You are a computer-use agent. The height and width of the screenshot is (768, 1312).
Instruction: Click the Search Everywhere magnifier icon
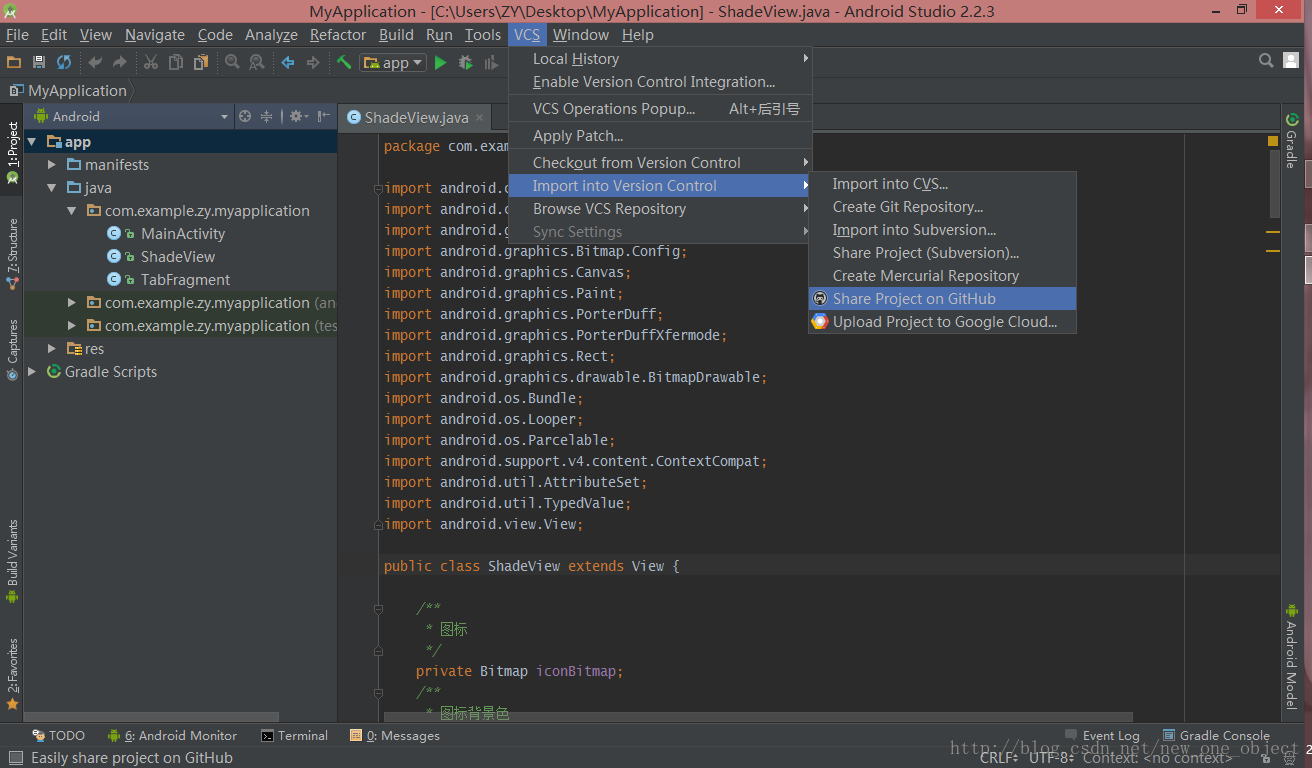(x=1266, y=61)
